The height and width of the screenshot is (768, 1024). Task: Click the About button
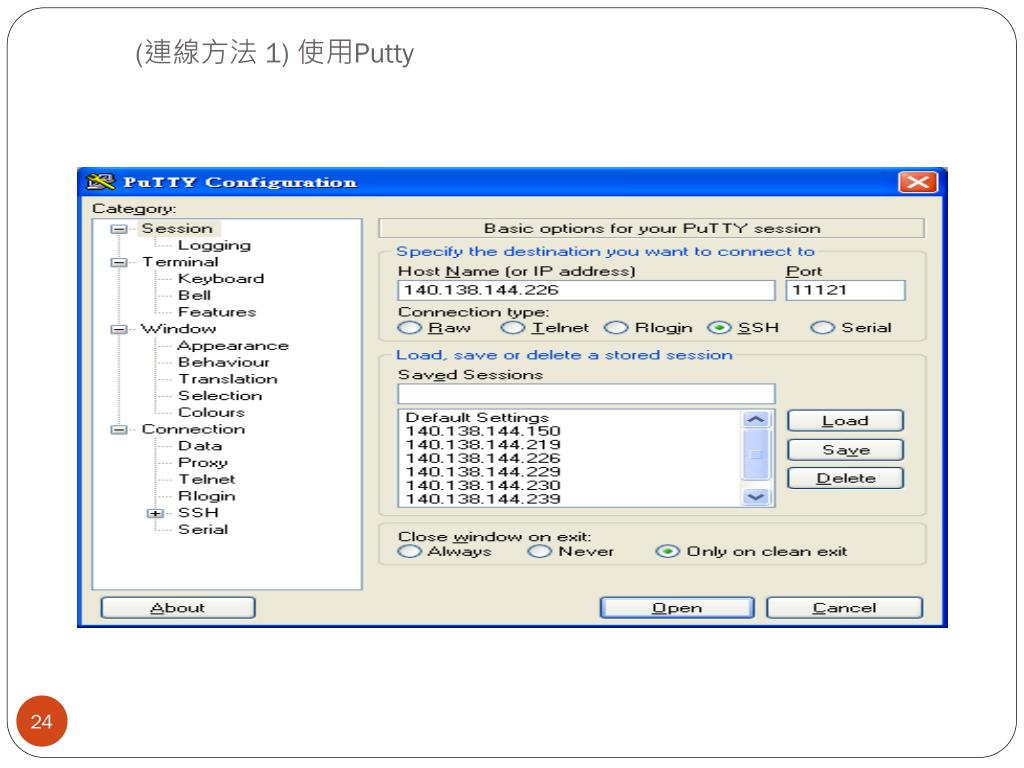click(x=178, y=608)
